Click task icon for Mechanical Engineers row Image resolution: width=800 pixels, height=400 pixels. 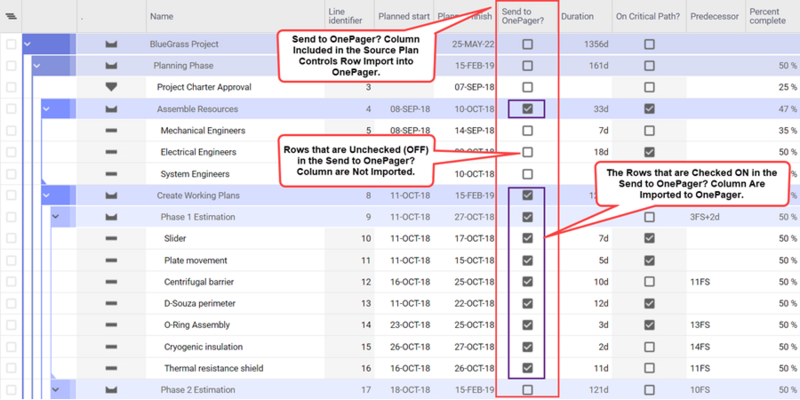(111, 131)
